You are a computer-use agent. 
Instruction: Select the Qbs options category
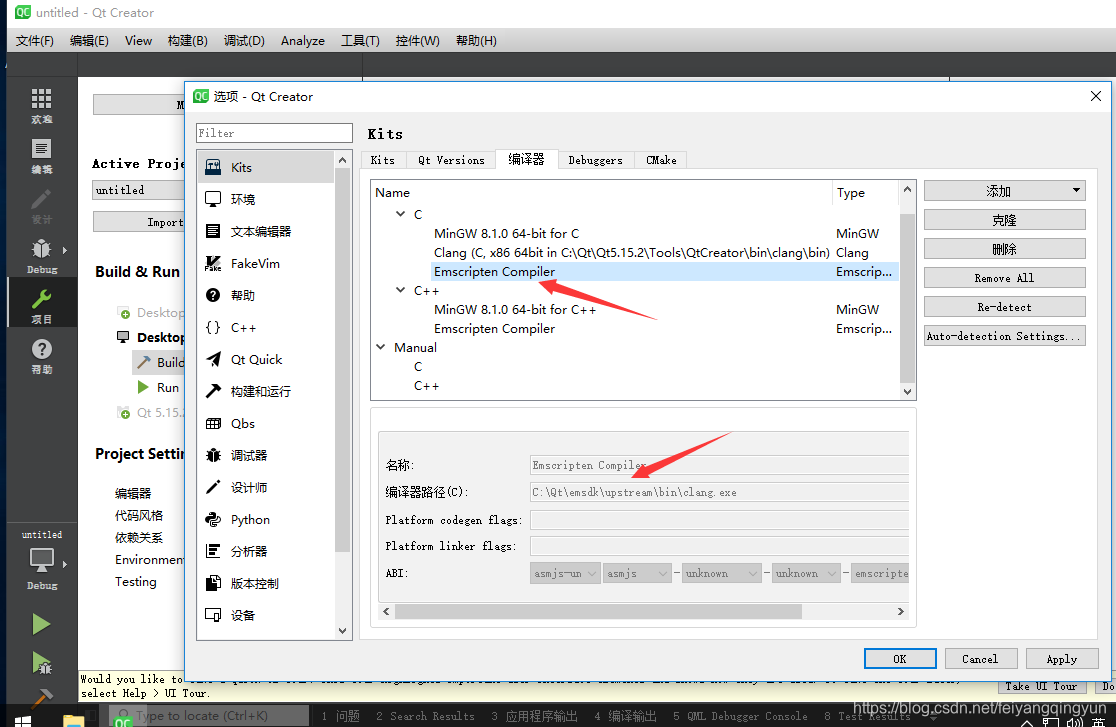pyautogui.click(x=243, y=424)
